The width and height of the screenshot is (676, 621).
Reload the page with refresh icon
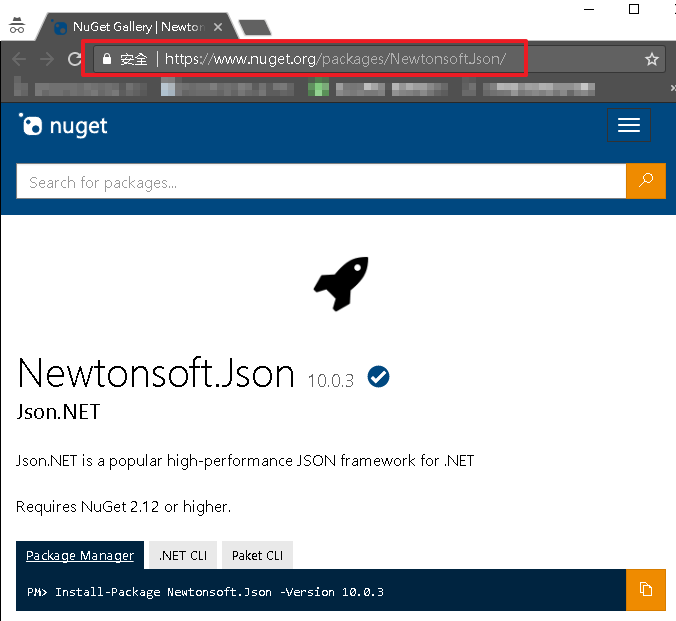point(75,59)
